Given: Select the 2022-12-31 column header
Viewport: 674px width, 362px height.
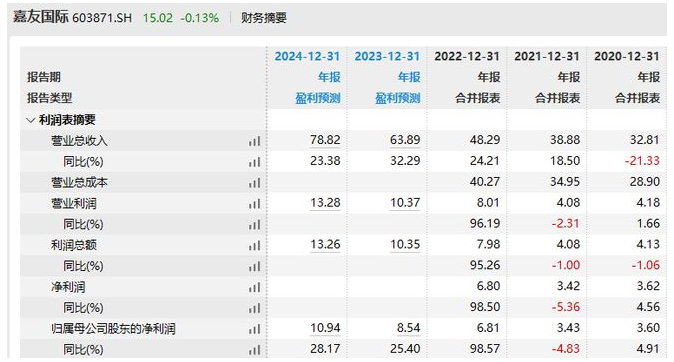Looking at the screenshot, I should pos(467,56).
